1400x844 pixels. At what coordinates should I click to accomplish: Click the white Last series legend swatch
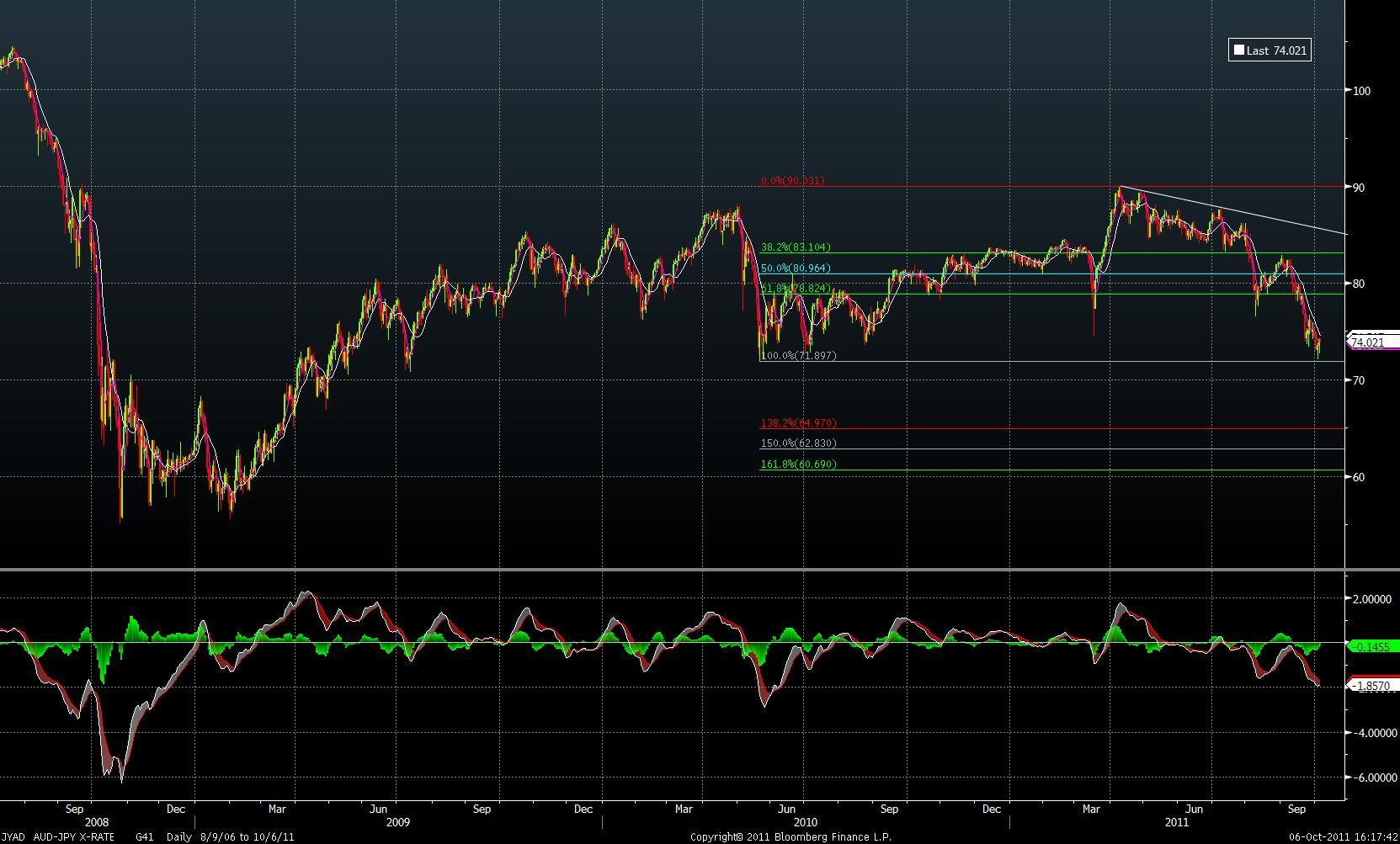[1238, 50]
